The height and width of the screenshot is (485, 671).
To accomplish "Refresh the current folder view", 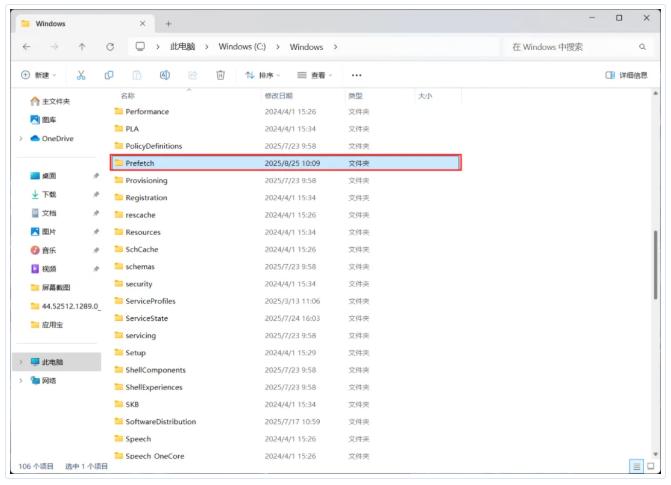I will pyautogui.click(x=110, y=47).
